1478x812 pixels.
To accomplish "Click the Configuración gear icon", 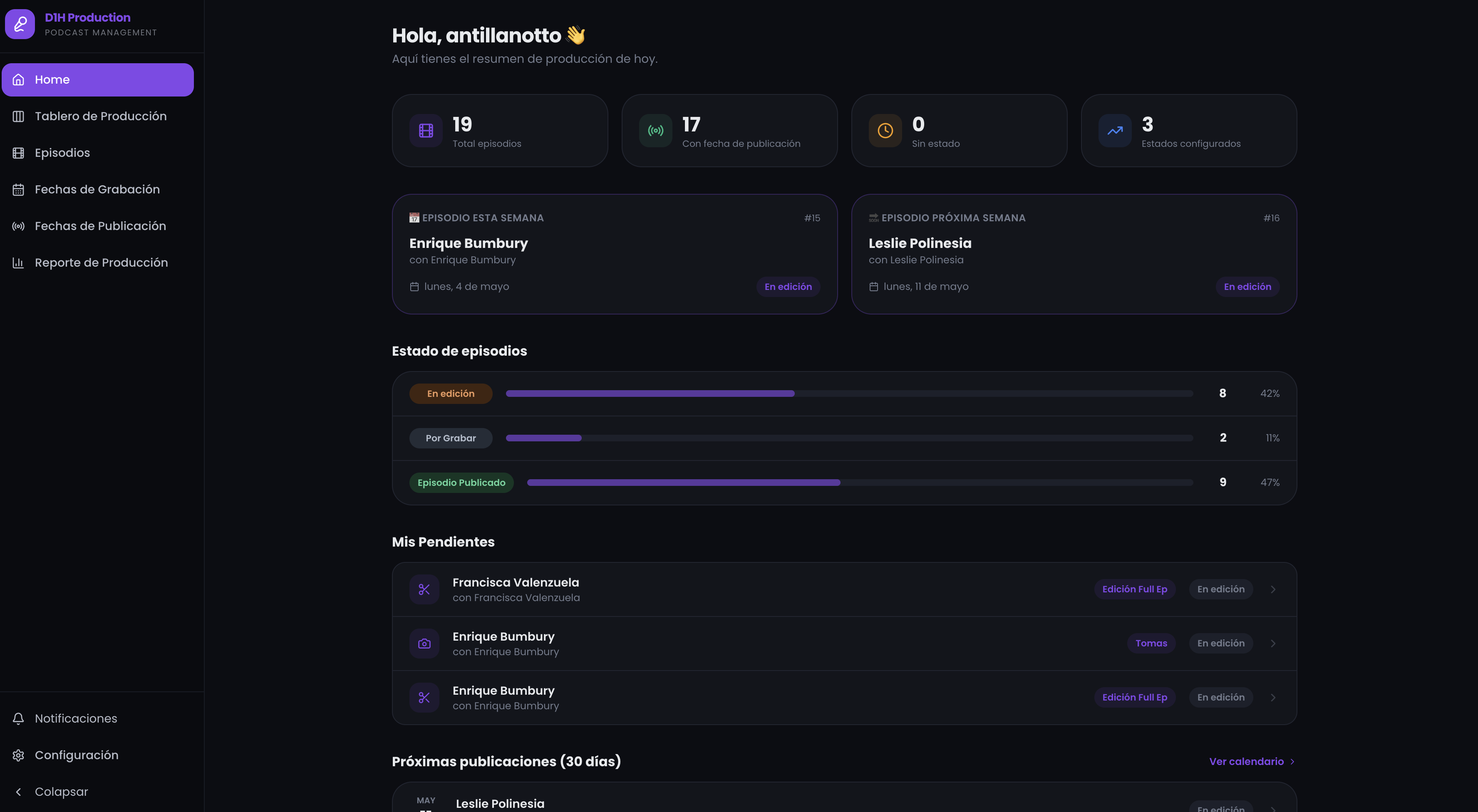I will coord(18,756).
